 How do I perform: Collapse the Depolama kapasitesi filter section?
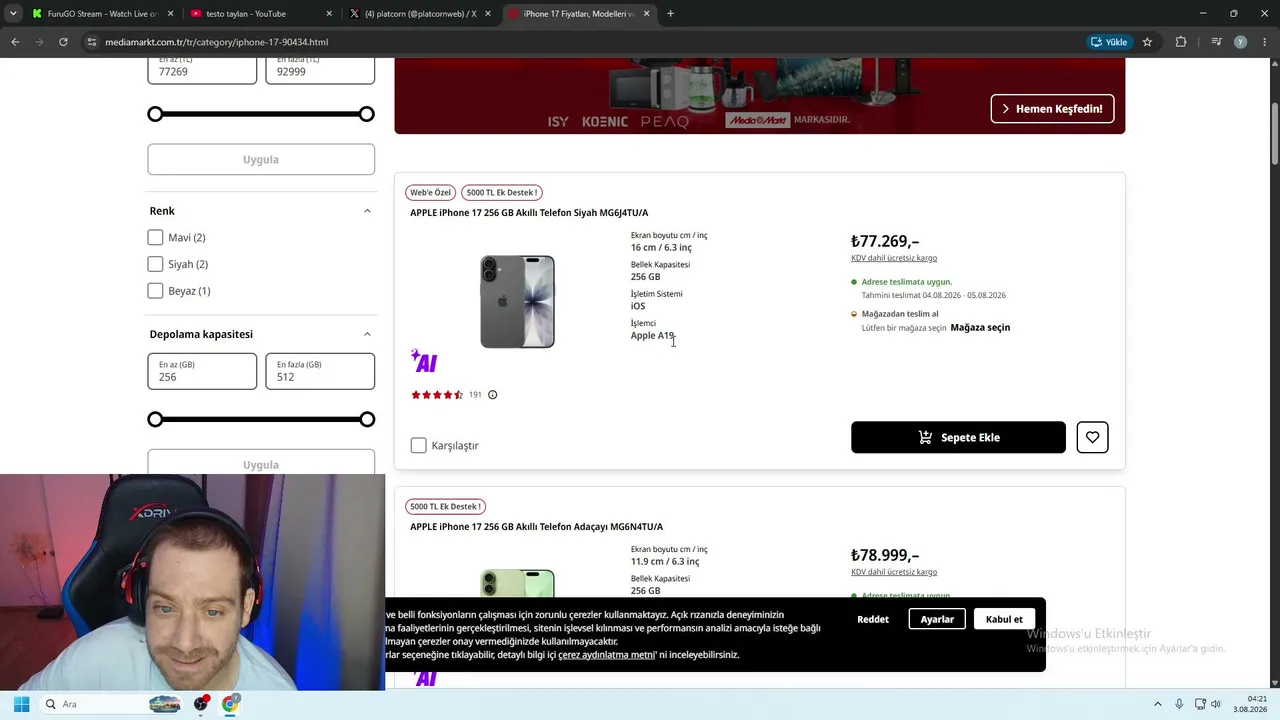(367, 334)
